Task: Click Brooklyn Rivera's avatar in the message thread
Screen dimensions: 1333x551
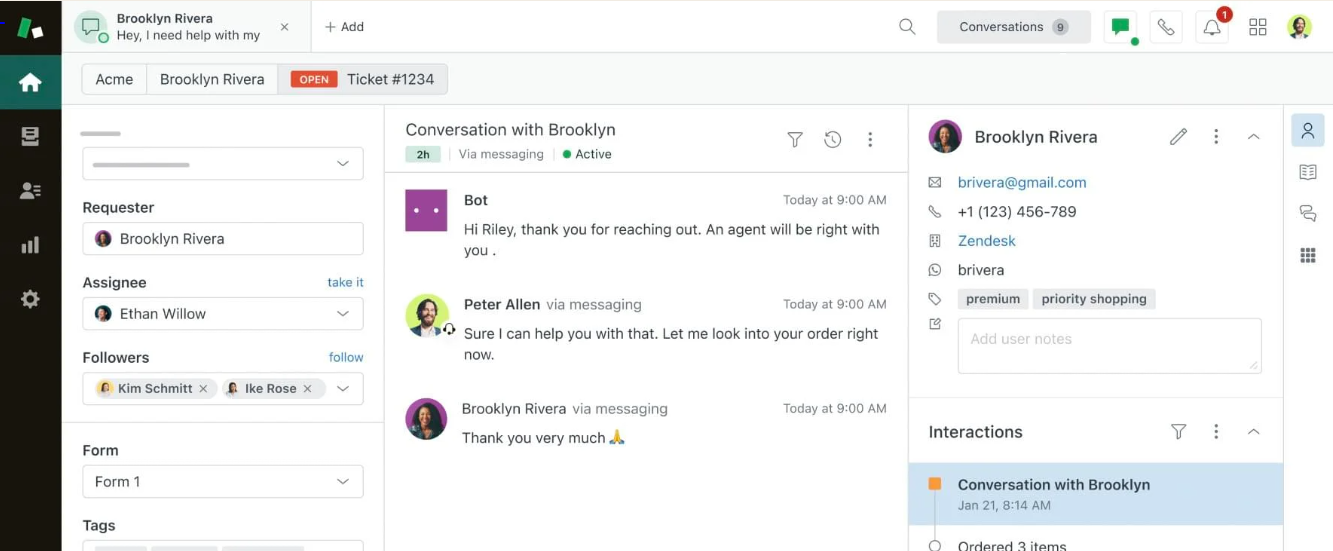Action: click(x=426, y=419)
